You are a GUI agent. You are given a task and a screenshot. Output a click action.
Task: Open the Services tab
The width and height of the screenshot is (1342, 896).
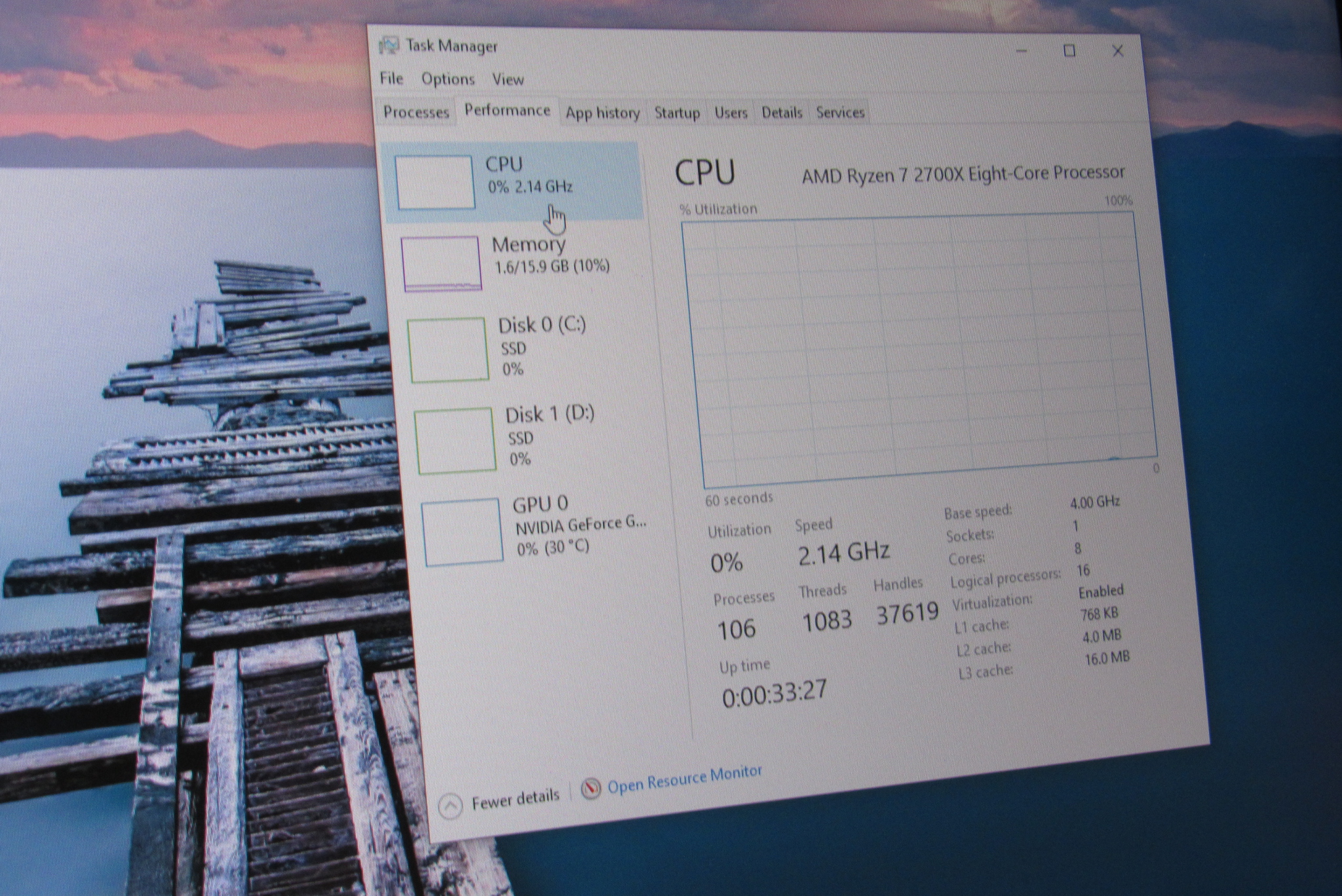840,113
